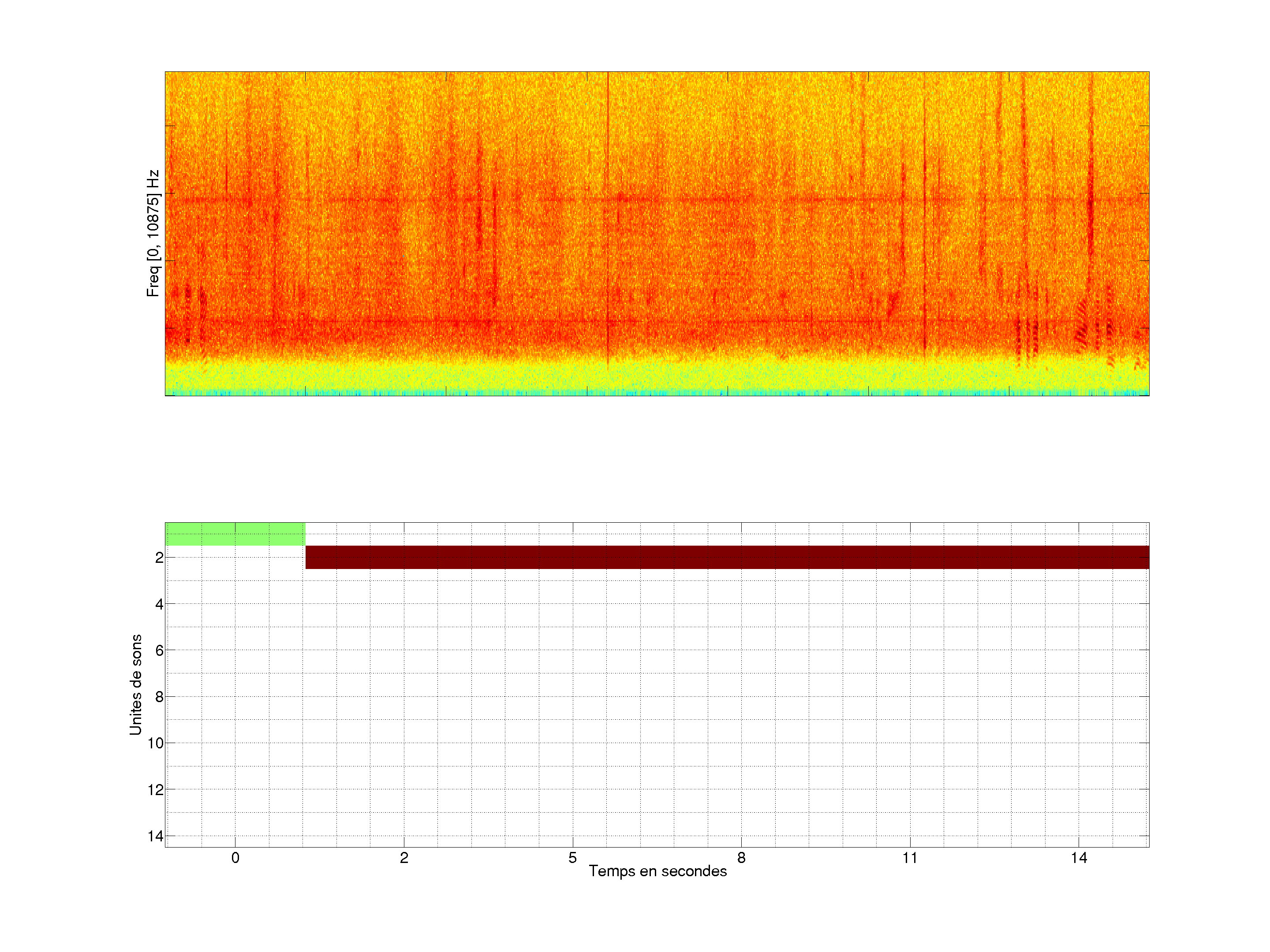Click the y-axis tick label 6

tap(159, 650)
